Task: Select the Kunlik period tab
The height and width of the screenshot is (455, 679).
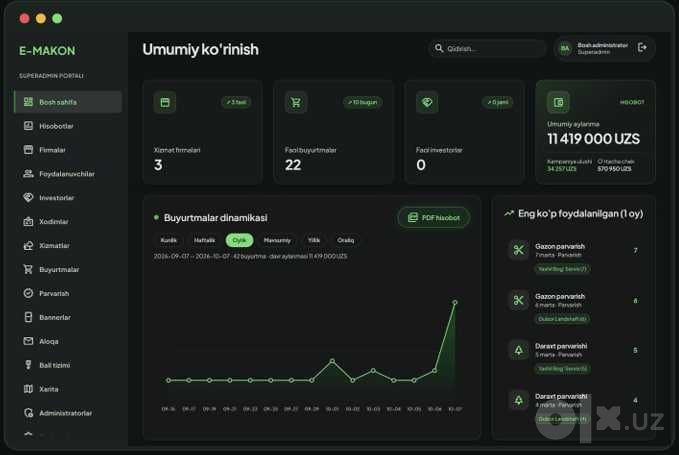Action: point(168,240)
